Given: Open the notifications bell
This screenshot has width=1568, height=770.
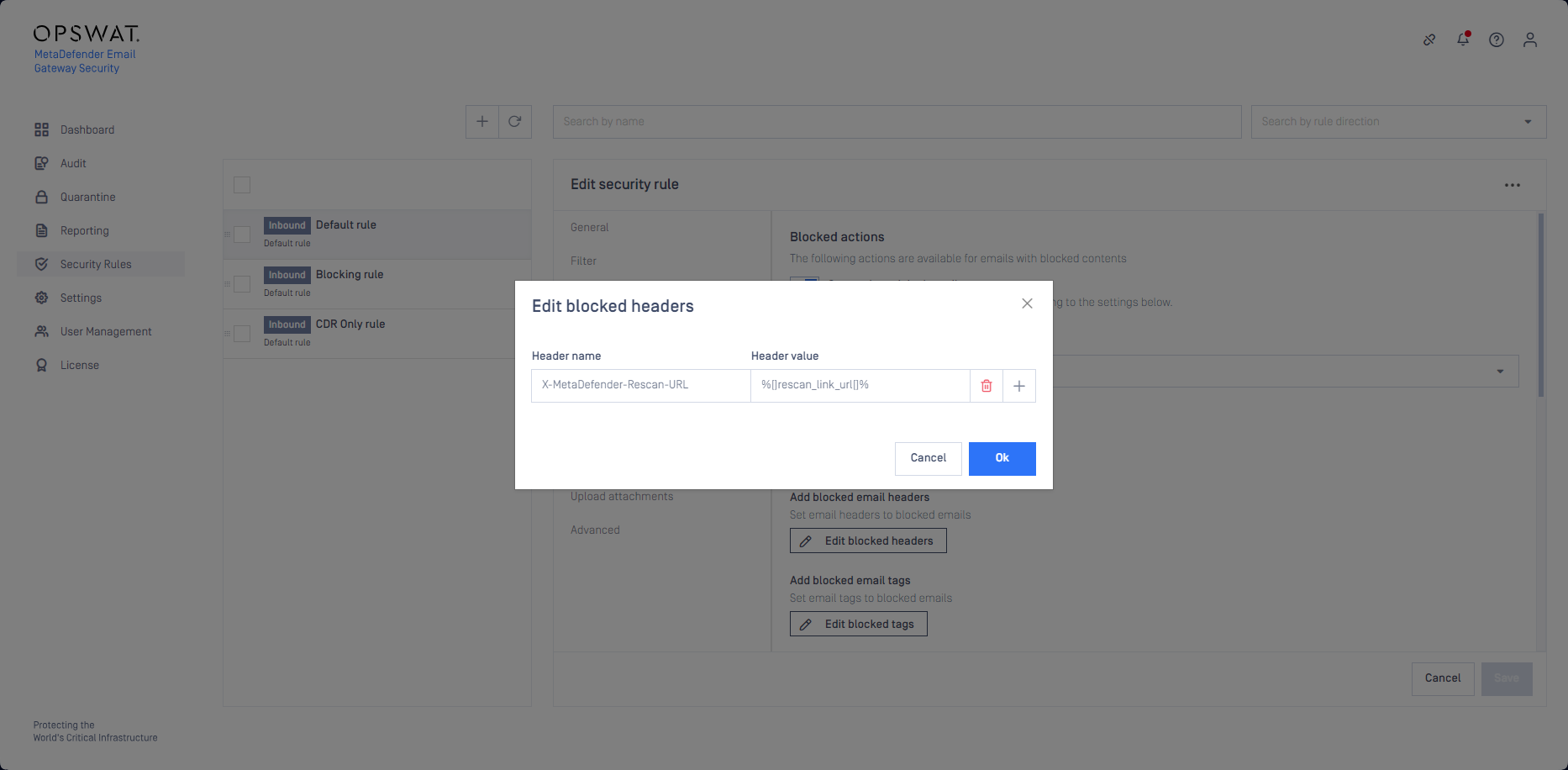Looking at the screenshot, I should pyautogui.click(x=1463, y=40).
